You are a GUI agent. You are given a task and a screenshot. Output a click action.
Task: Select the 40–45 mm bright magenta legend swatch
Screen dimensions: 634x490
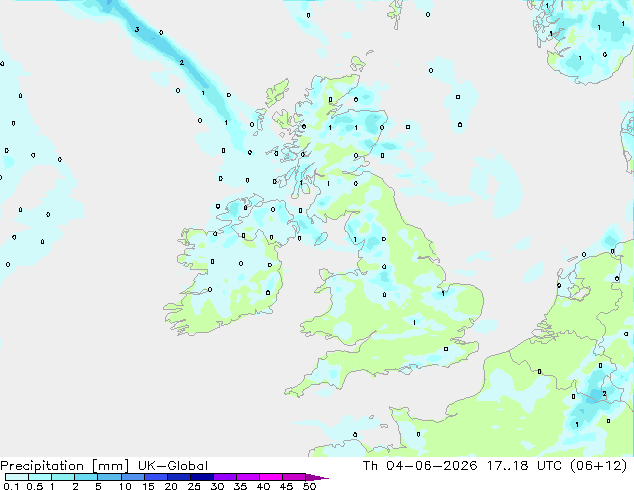click(x=270, y=477)
